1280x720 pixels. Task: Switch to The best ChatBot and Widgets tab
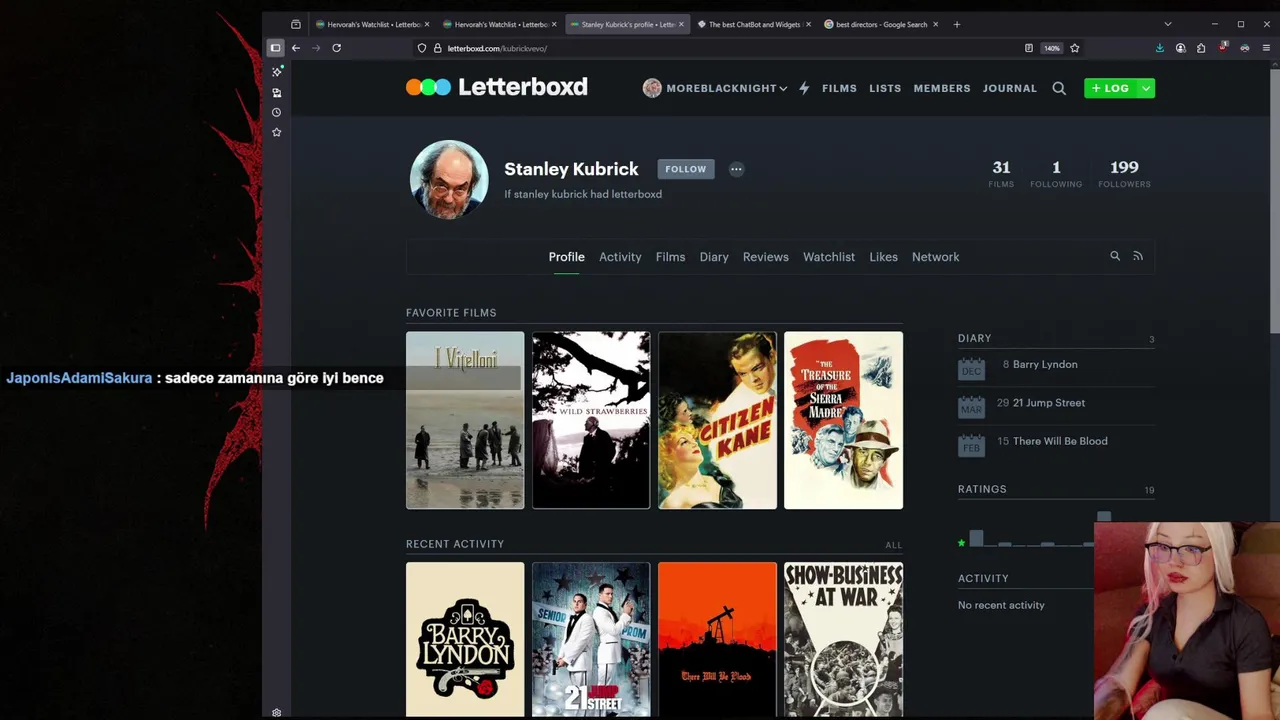(x=754, y=24)
